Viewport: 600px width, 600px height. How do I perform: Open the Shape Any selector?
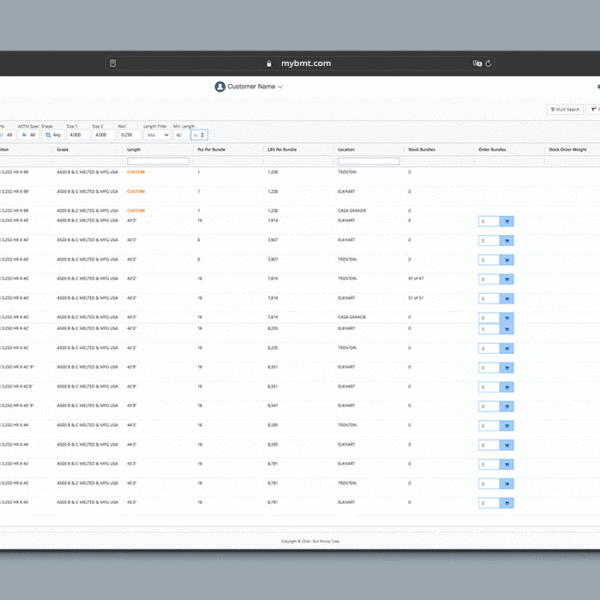tap(55, 134)
